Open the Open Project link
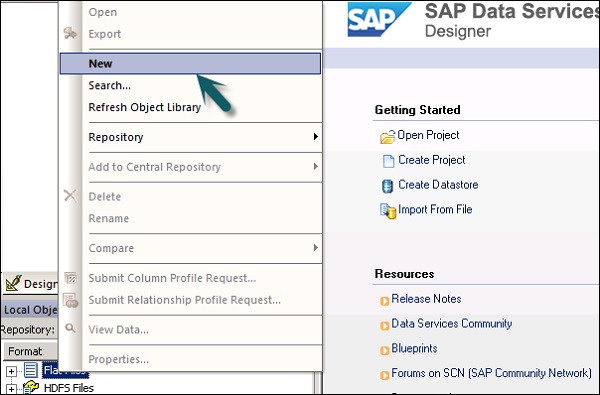Viewport: 600px width, 395px height. click(x=428, y=135)
